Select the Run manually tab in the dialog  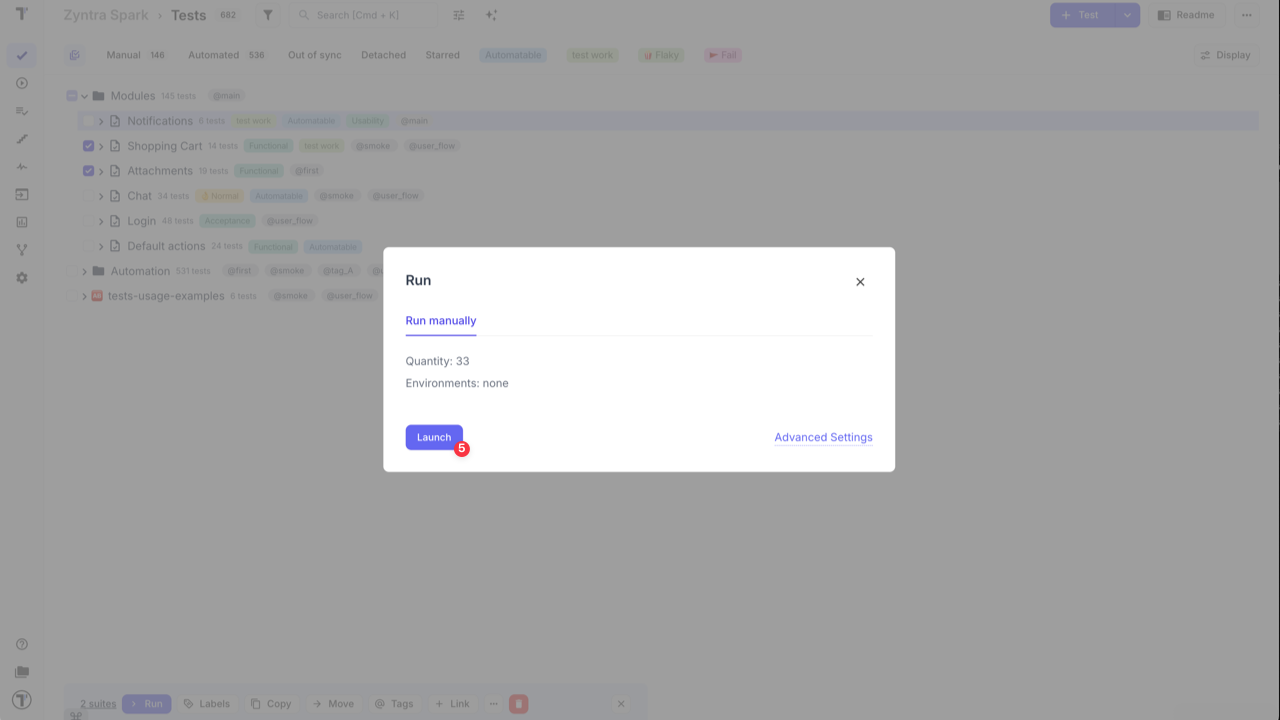441,320
